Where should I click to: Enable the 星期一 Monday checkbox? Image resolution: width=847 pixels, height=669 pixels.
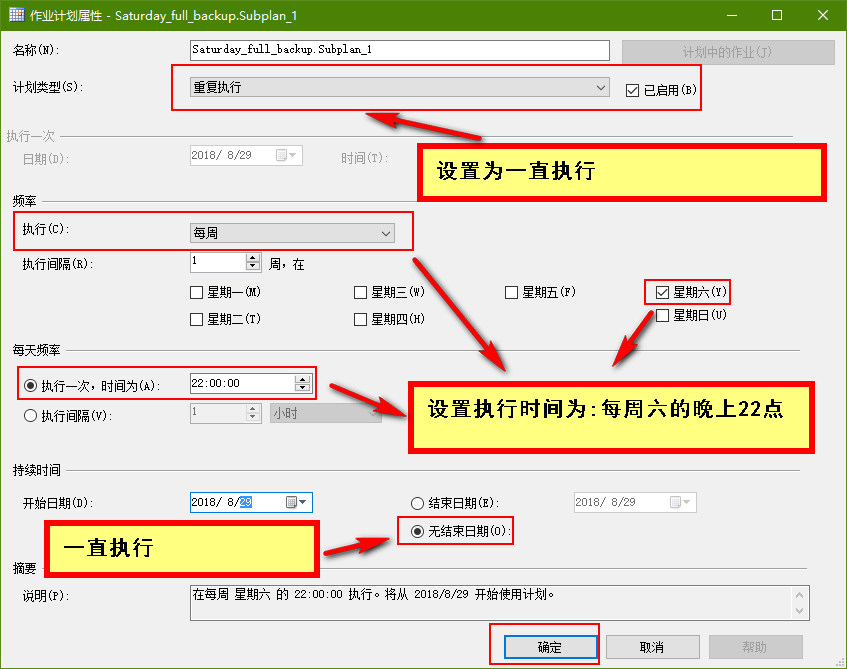[x=197, y=293]
